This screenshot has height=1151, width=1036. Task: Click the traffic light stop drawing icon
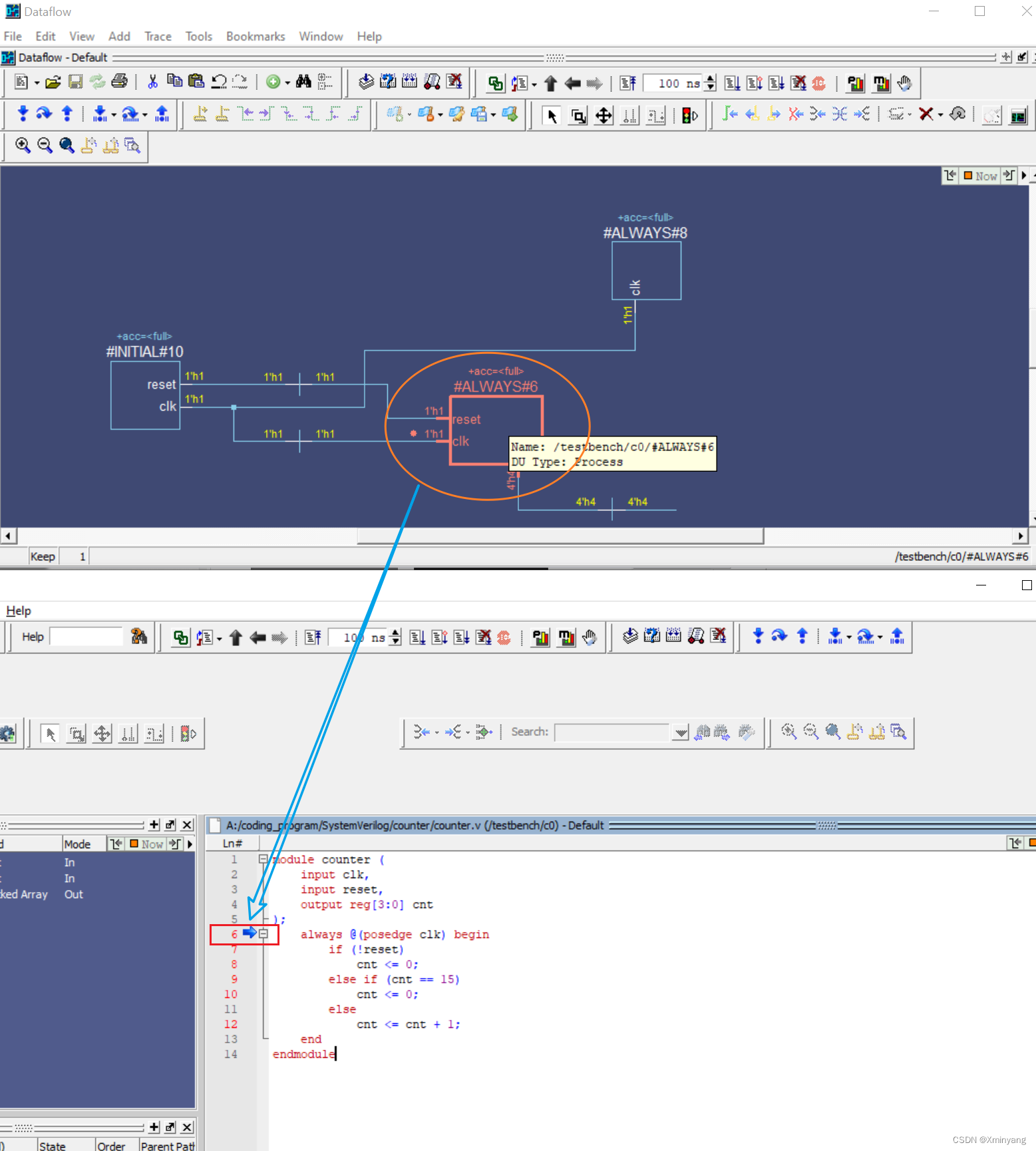[x=690, y=116]
